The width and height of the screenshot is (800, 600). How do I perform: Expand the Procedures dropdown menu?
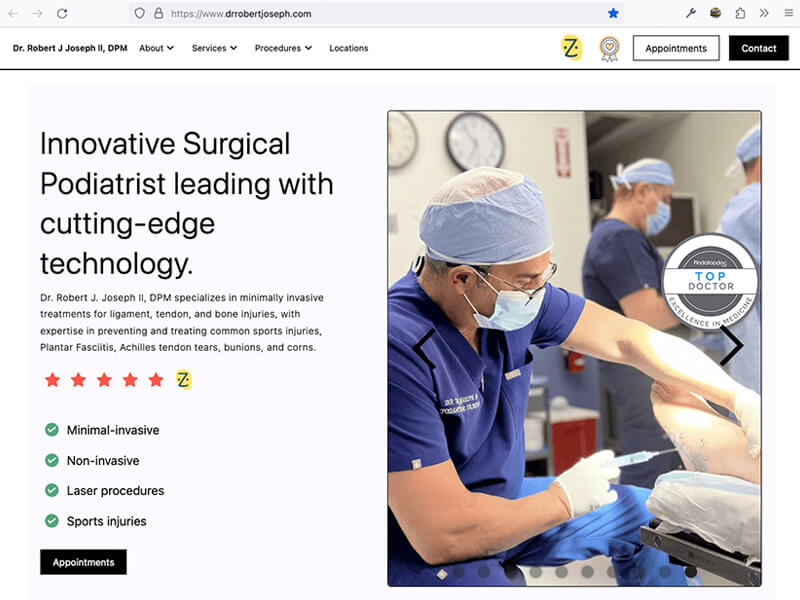click(283, 48)
